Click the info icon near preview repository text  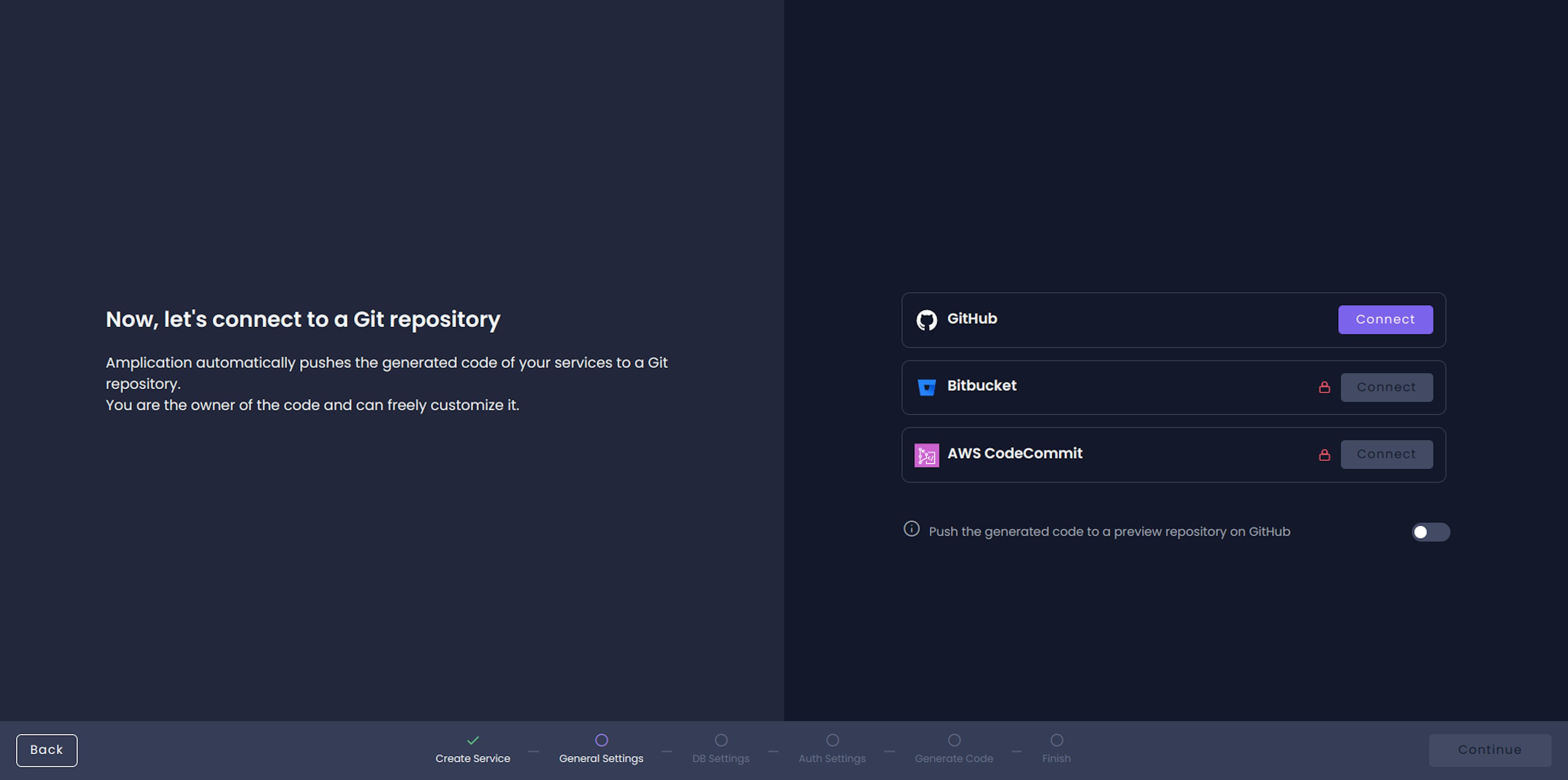pyautogui.click(x=911, y=528)
